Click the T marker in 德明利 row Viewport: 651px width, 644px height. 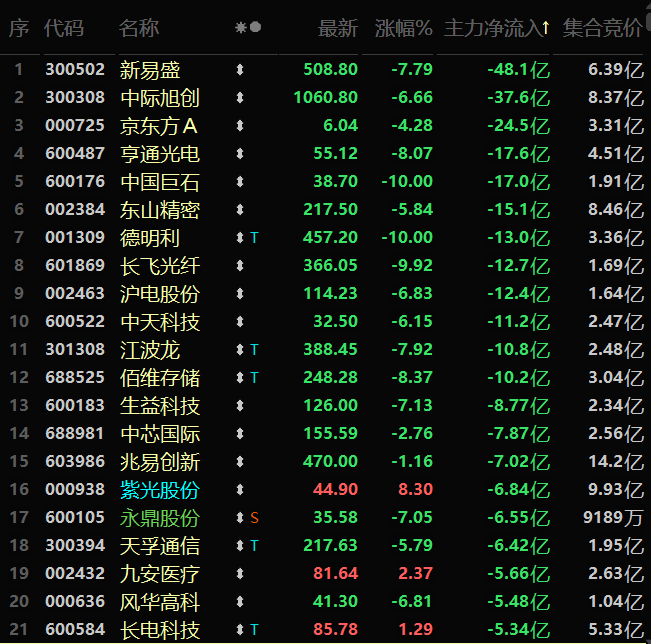[x=255, y=238]
